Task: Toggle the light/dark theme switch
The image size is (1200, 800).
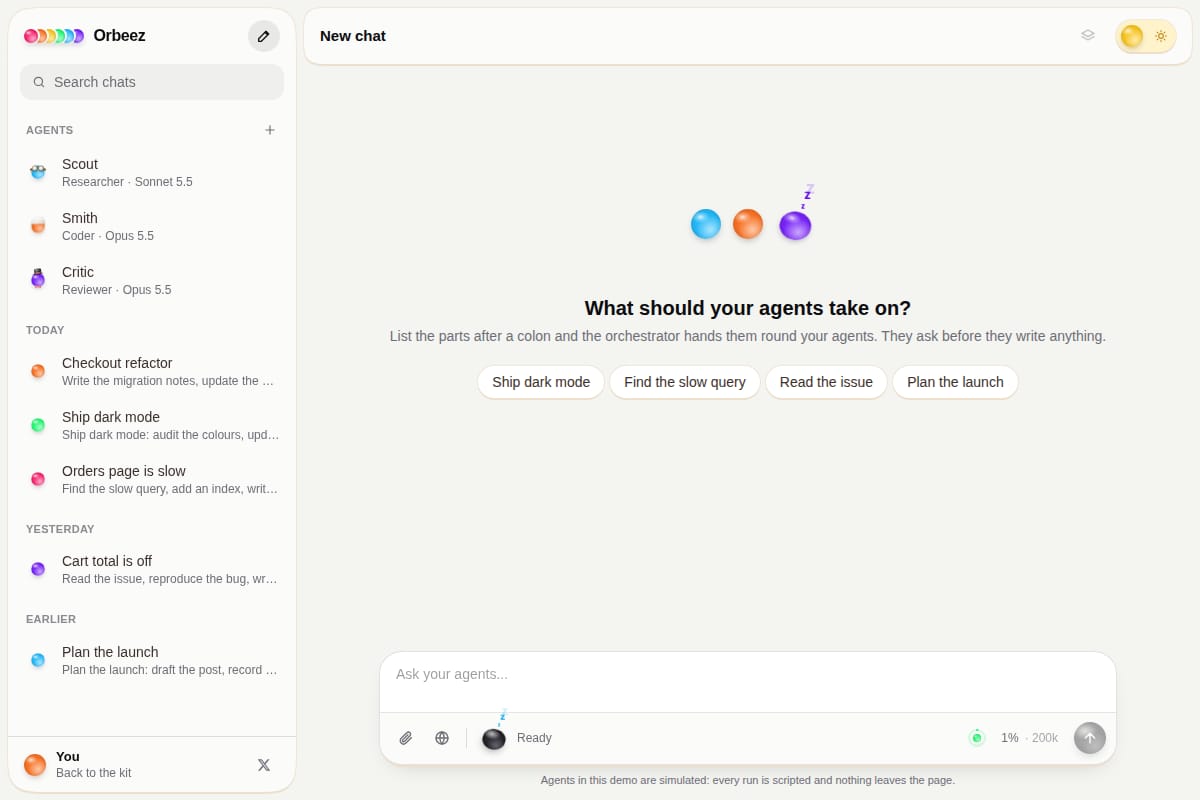Action: click(x=1146, y=36)
